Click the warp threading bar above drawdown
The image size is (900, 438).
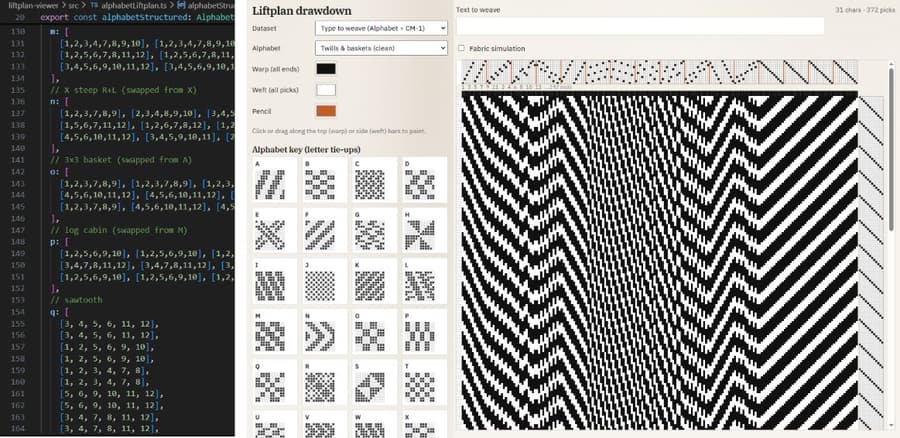pyautogui.click(x=660, y=74)
